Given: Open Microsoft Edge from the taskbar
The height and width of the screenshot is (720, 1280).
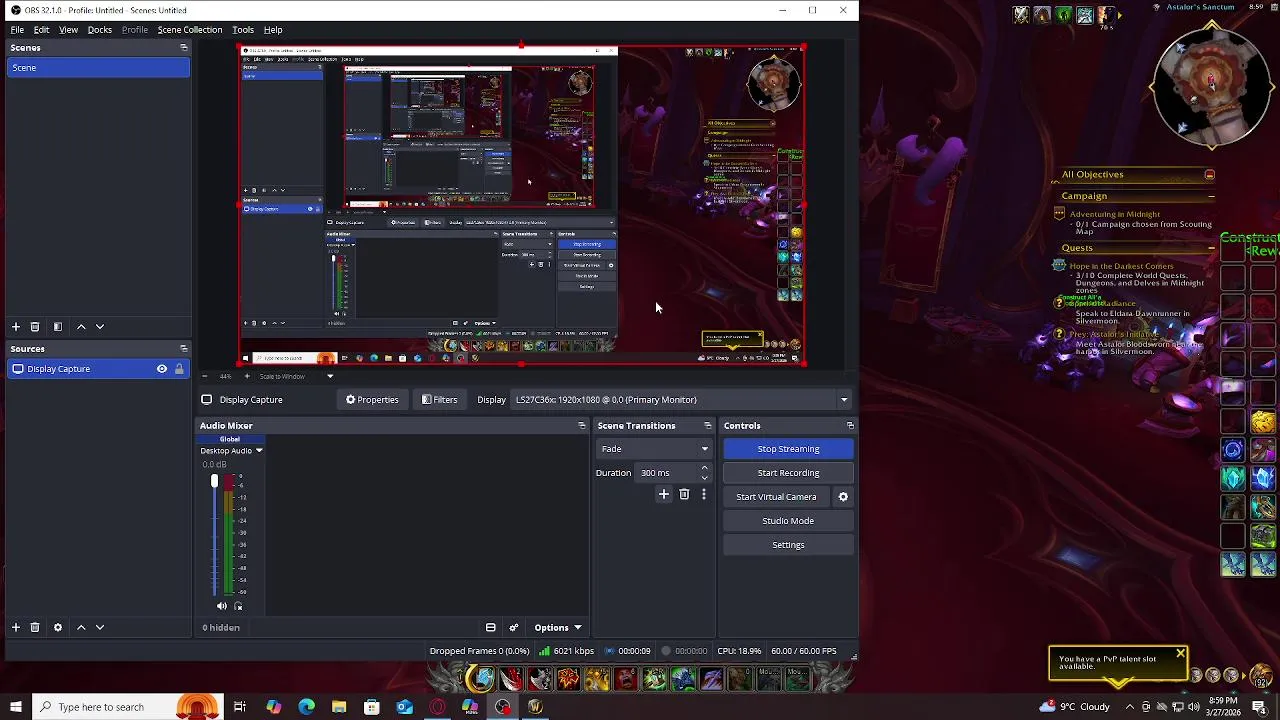Looking at the screenshot, I should pyautogui.click(x=306, y=707).
